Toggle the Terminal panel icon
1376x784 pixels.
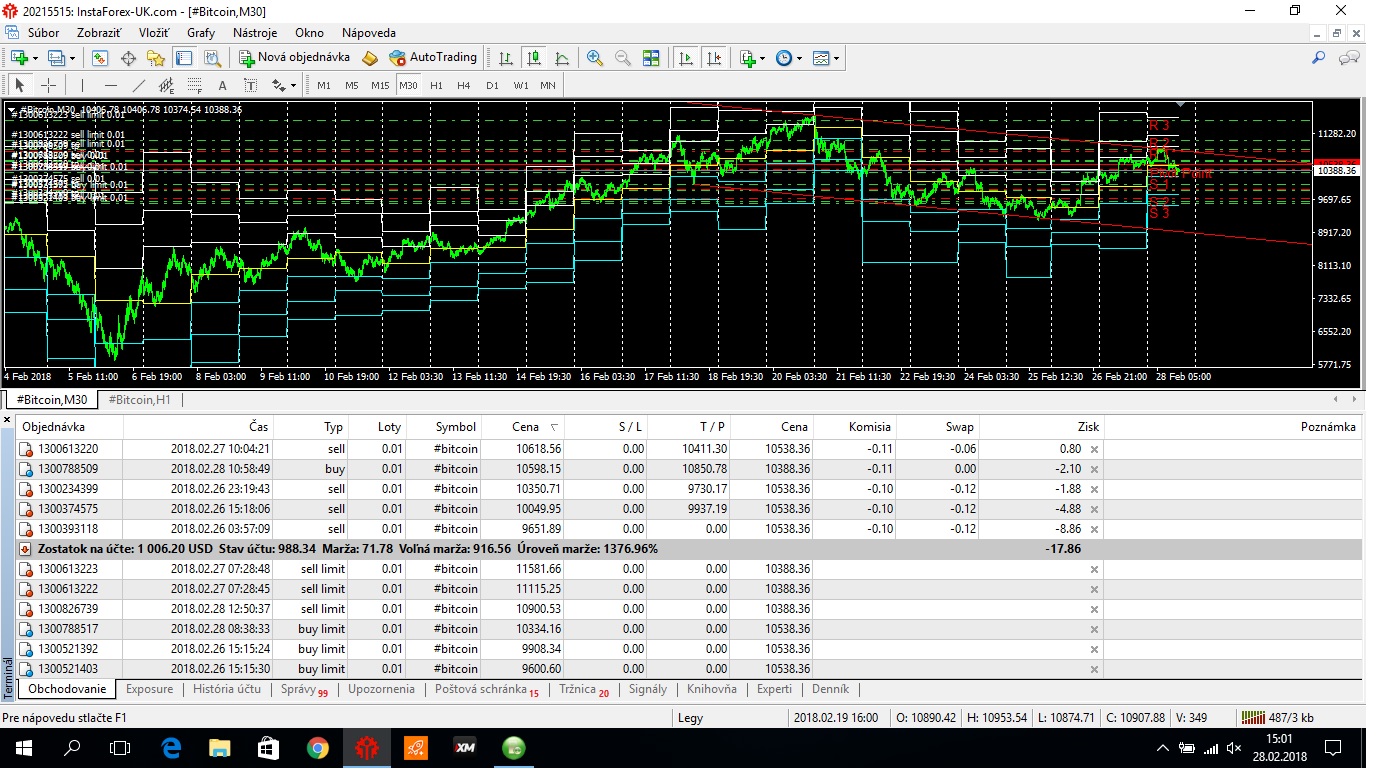pyautogui.click(x=183, y=58)
